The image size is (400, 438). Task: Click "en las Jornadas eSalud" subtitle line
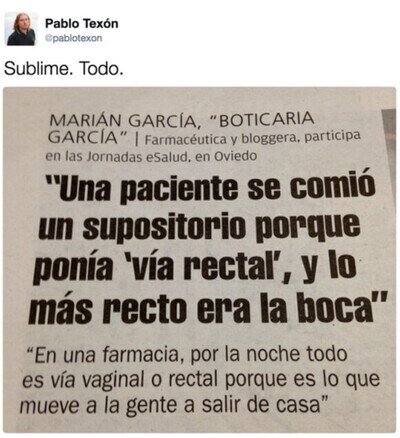tap(117, 157)
